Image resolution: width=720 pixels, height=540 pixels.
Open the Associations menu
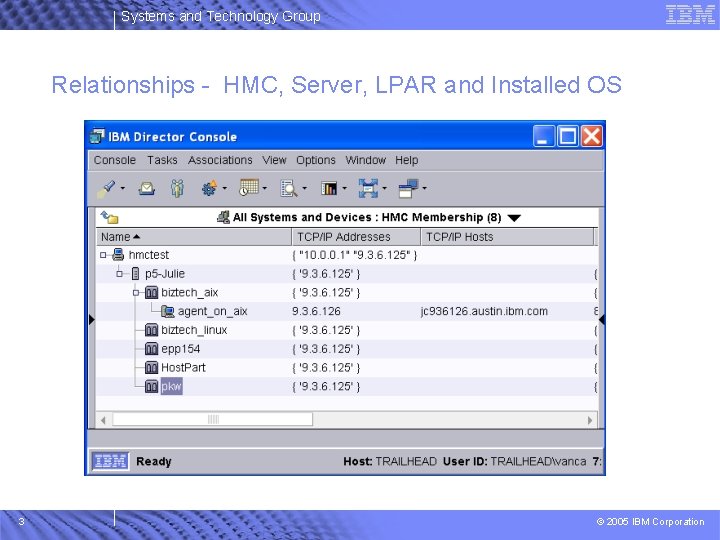click(x=220, y=160)
